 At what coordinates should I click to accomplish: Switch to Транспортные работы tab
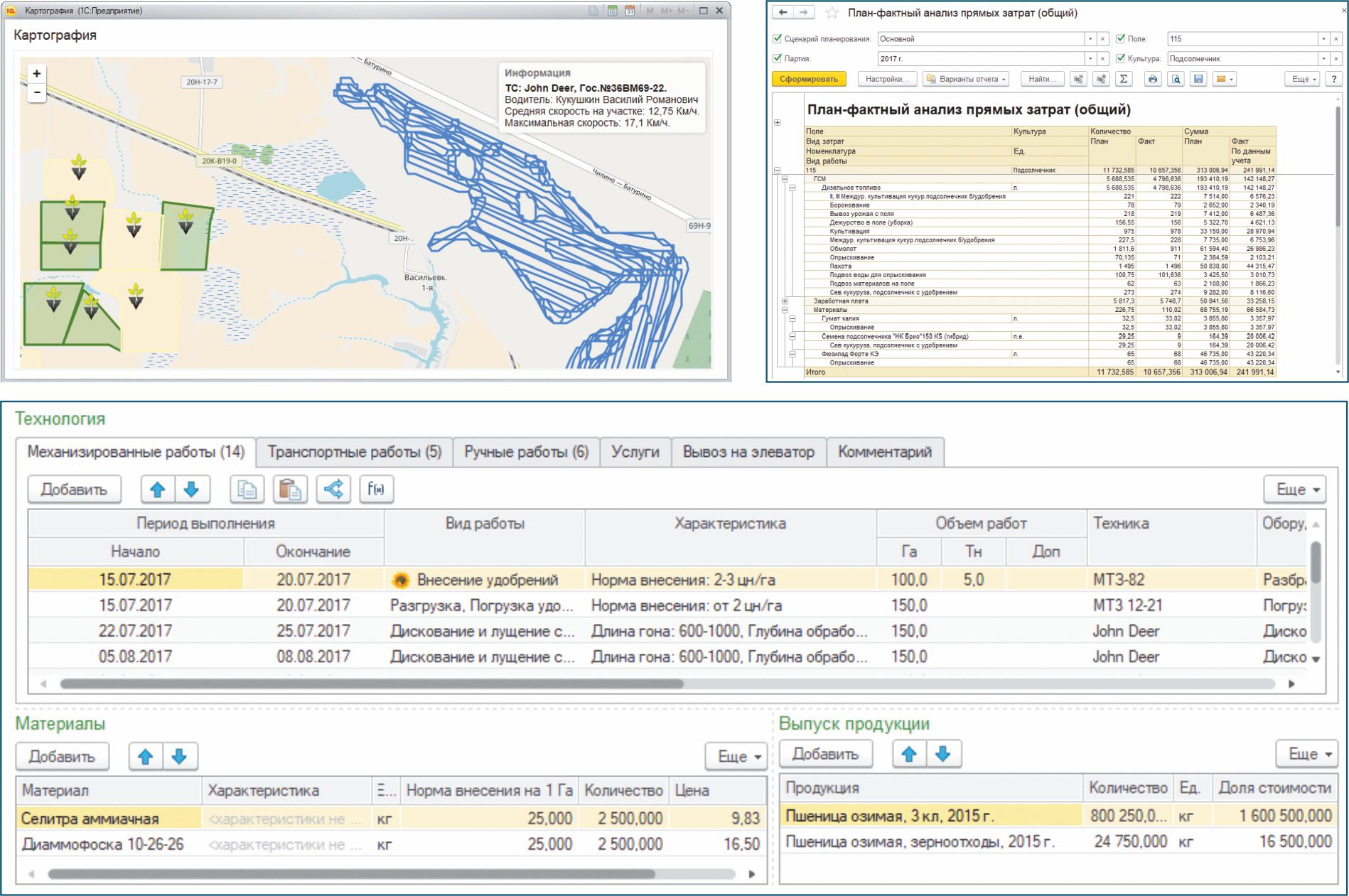point(354,452)
